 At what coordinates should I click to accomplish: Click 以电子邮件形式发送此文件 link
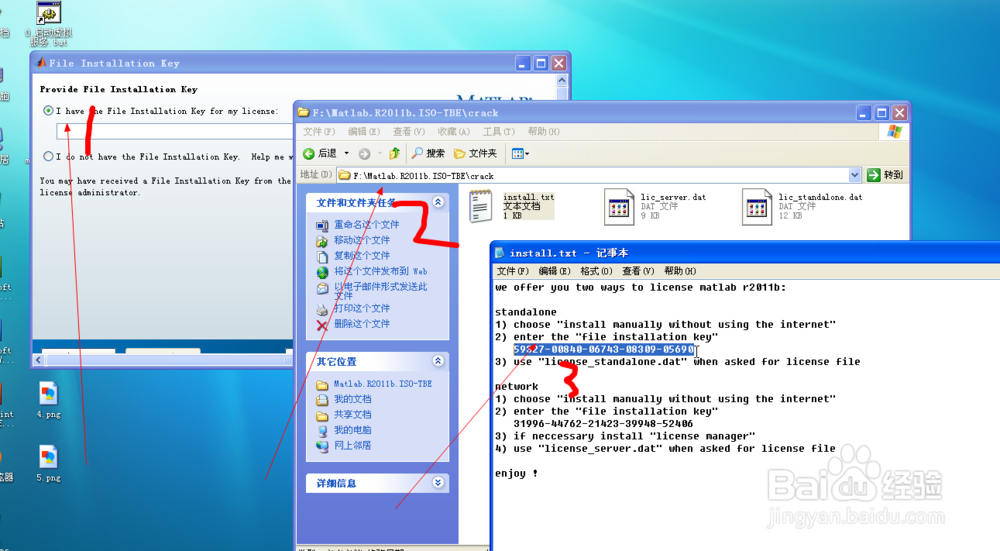pos(381,291)
